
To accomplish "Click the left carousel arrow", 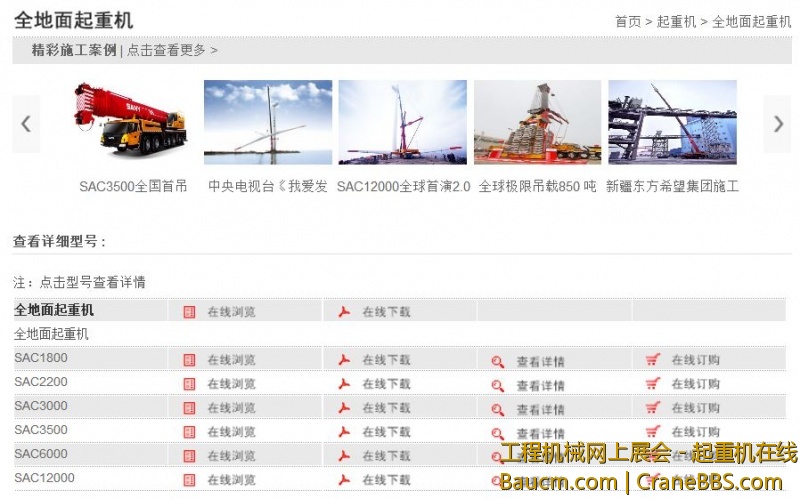I will tap(26, 124).
